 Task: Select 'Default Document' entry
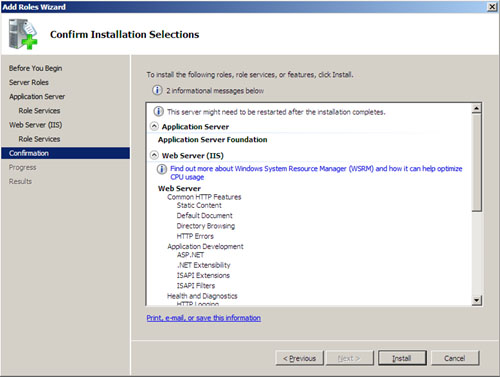204,216
